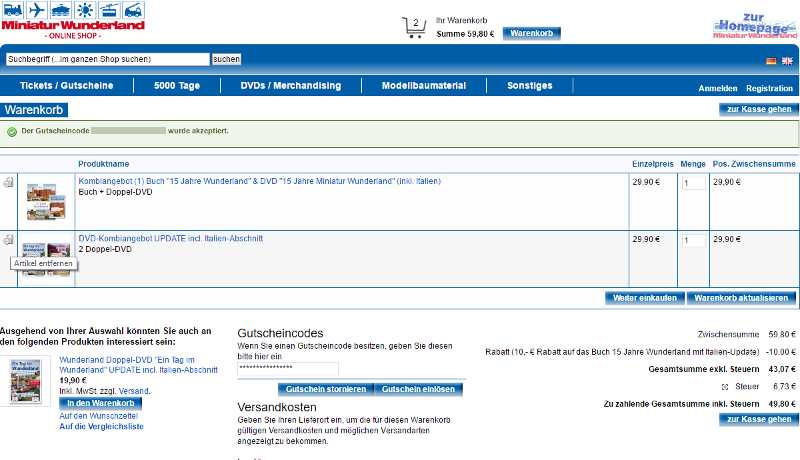Viewport: 800px width, 460px height.
Task: Expand the Steuer tax breakdown icon
Action: coord(725,385)
